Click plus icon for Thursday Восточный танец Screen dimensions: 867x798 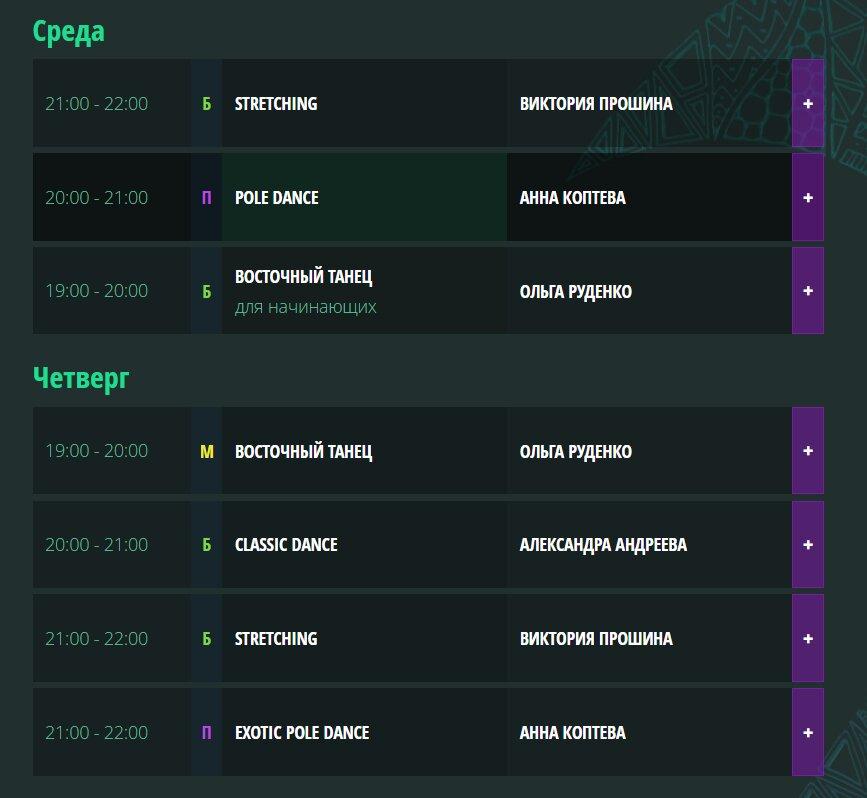click(x=808, y=451)
